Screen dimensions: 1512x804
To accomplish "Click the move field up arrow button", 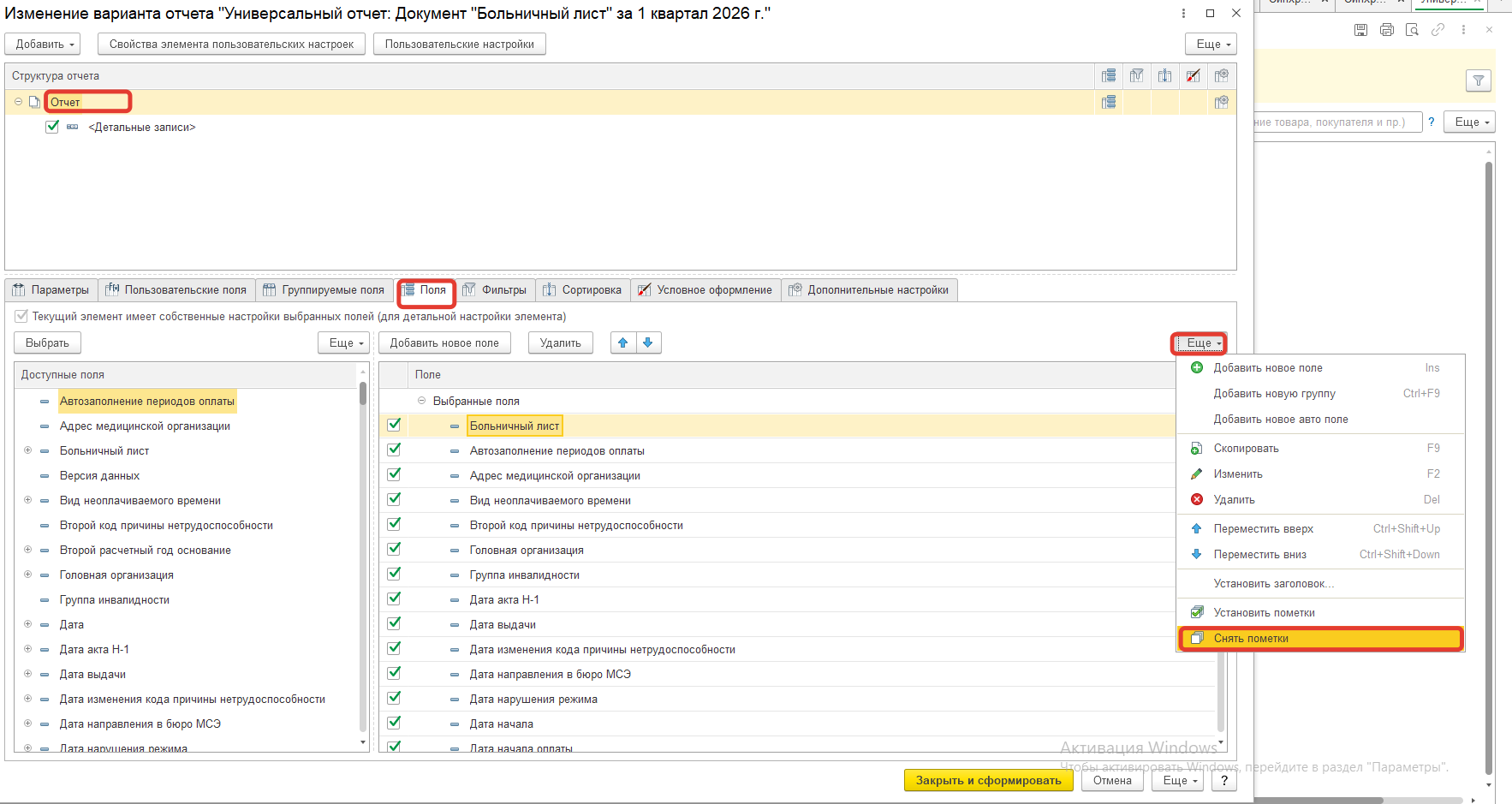I will [x=623, y=342].
